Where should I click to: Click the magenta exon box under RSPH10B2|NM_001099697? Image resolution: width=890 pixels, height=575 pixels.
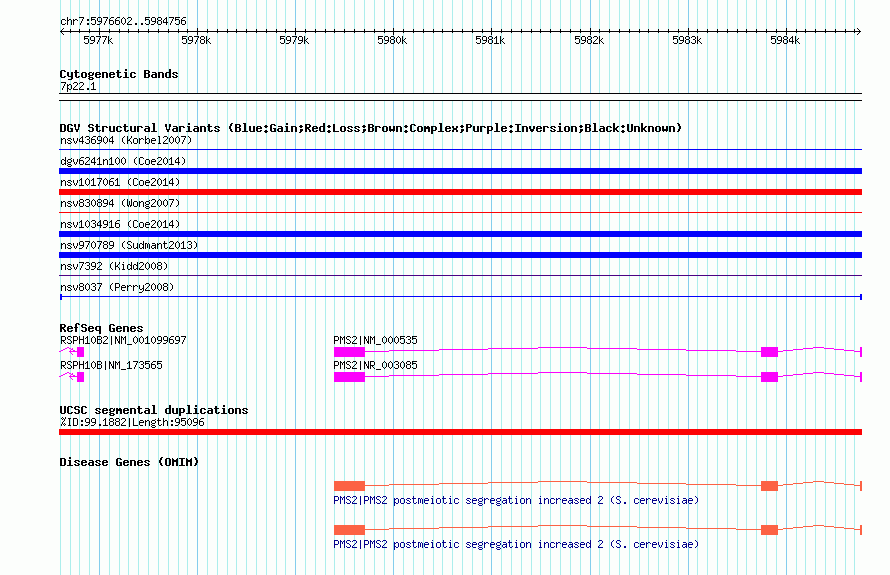click(81, 352)
